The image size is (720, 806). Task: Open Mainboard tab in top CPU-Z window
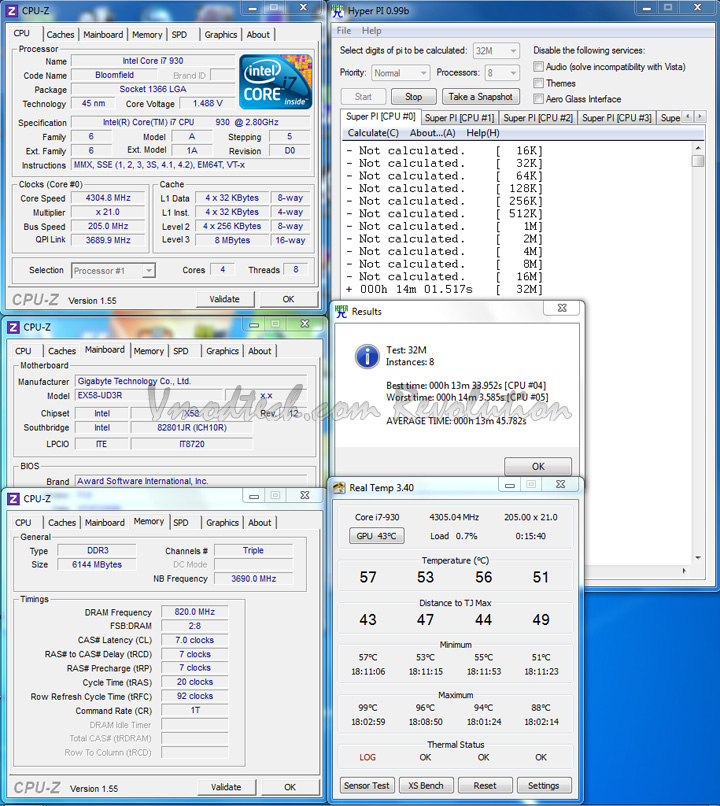click(103, 34)
